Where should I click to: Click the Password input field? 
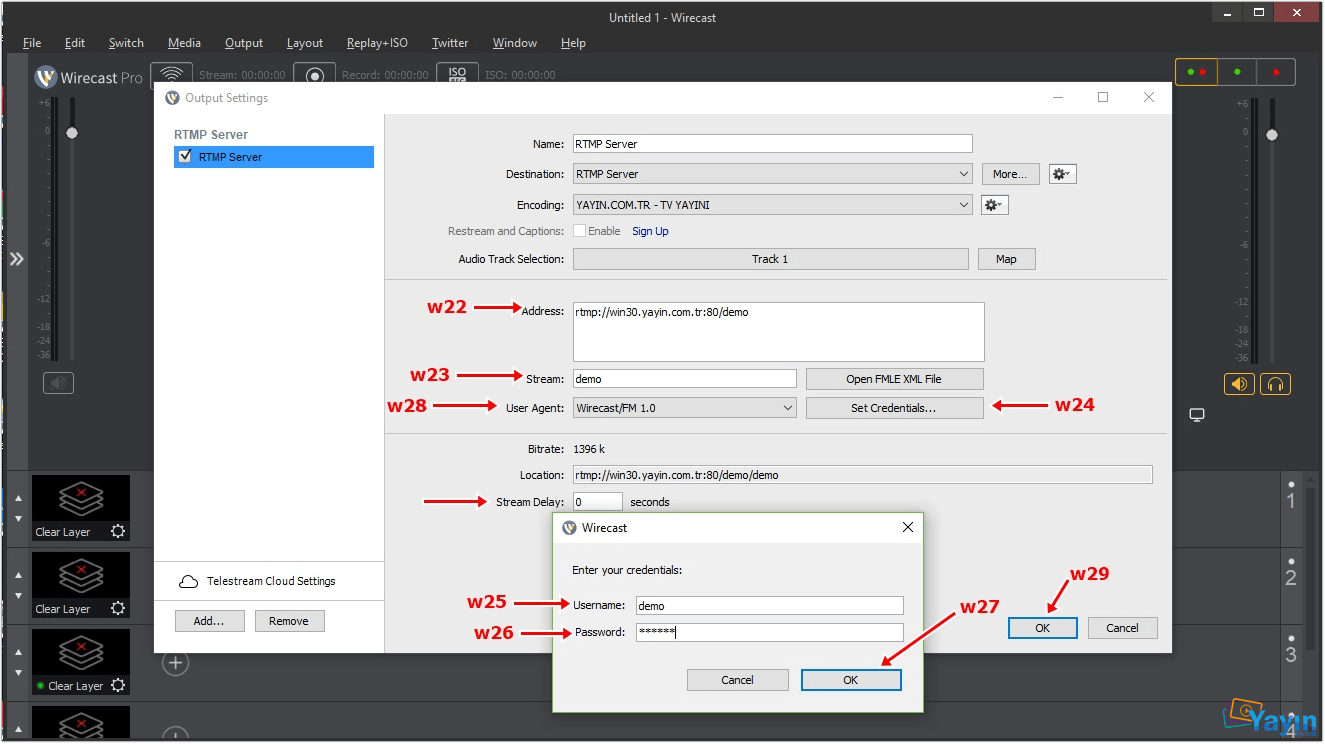(769, 632)
